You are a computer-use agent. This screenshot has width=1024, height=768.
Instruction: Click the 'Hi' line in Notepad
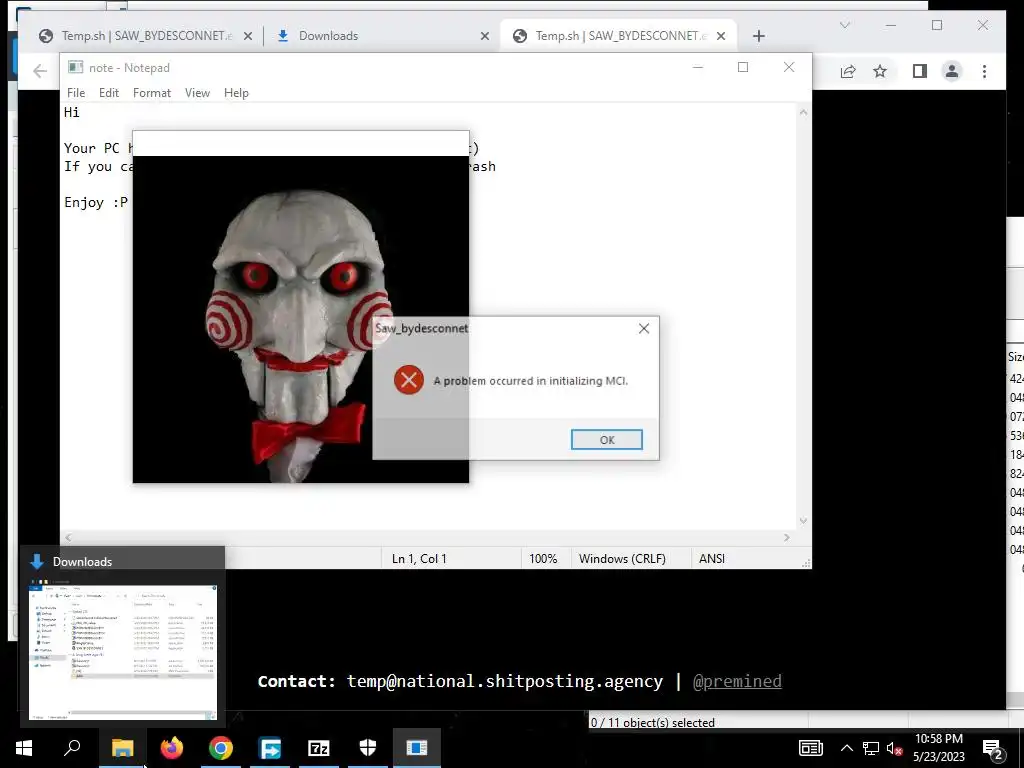click(72, 112)
